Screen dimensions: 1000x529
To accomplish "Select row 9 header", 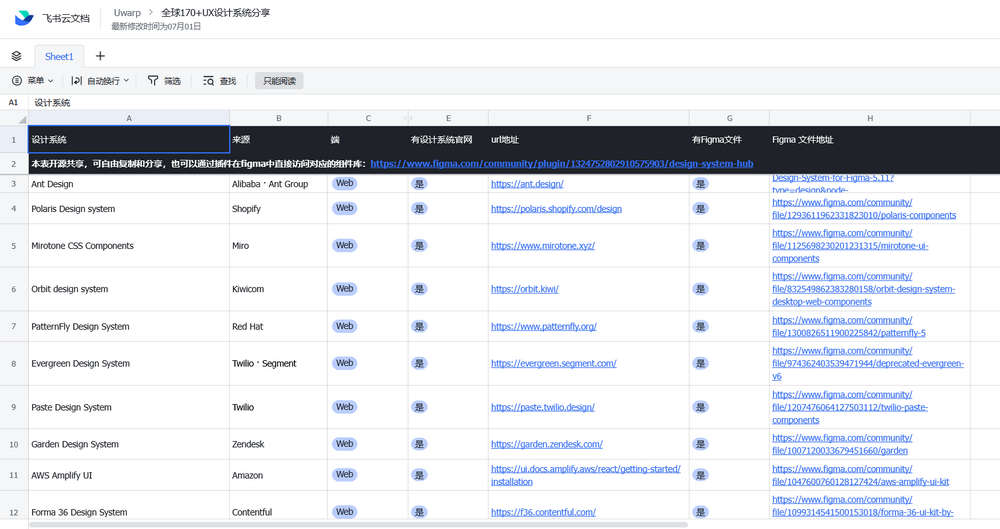I will (x=13, y=407).
